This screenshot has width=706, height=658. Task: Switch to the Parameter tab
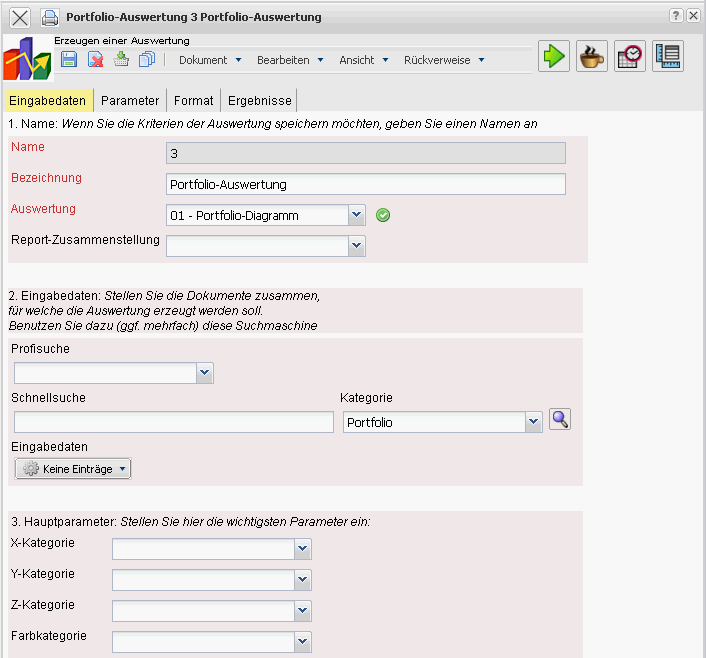point(130,100)
